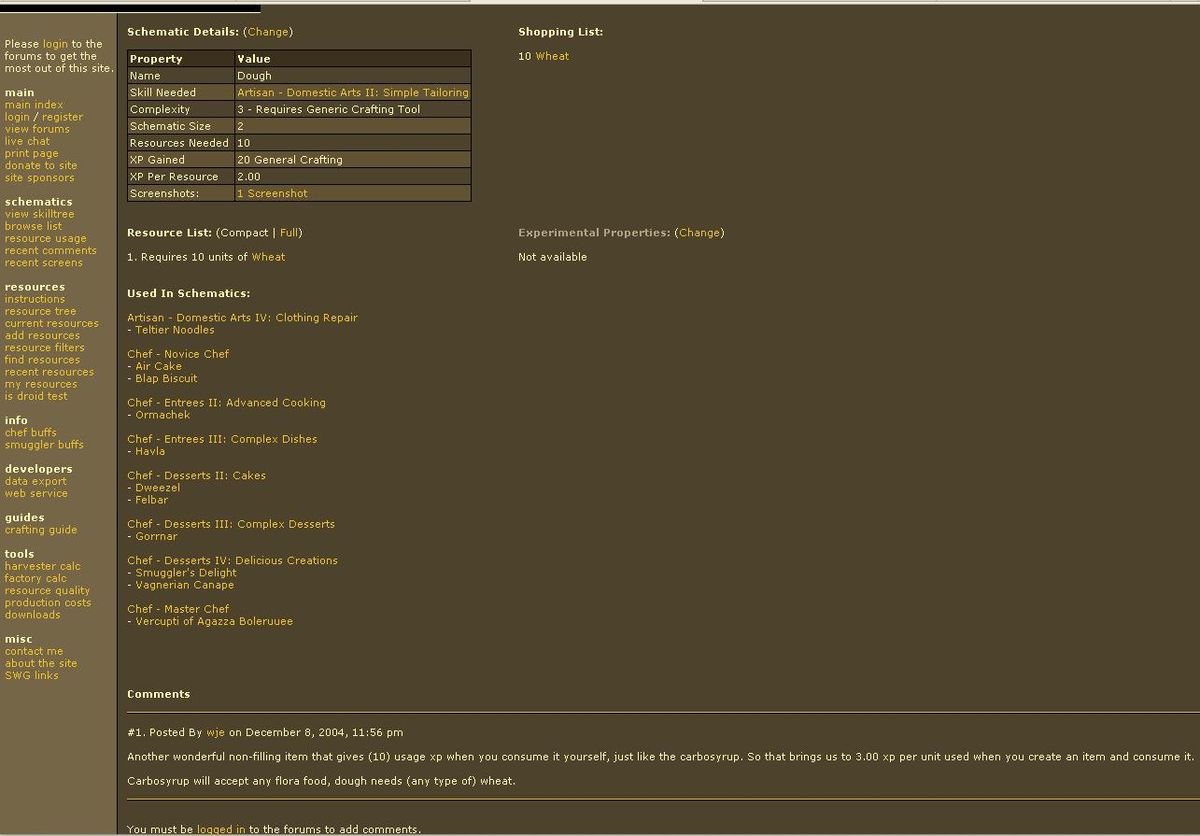This screenshot has height=836, width=1200.
Task: Click Change next to Experimental Properties
Action: 699,233
